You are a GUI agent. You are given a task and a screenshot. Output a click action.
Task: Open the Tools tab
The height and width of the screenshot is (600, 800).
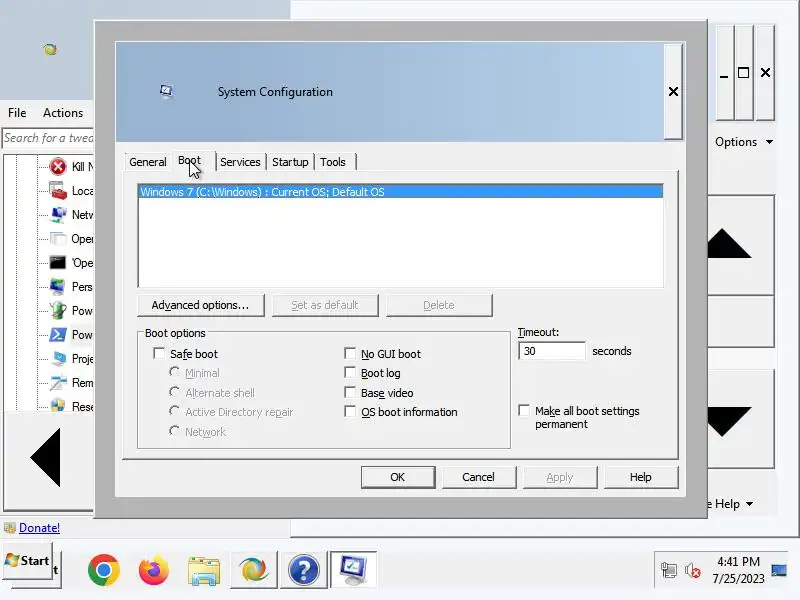tap(333, 162)
